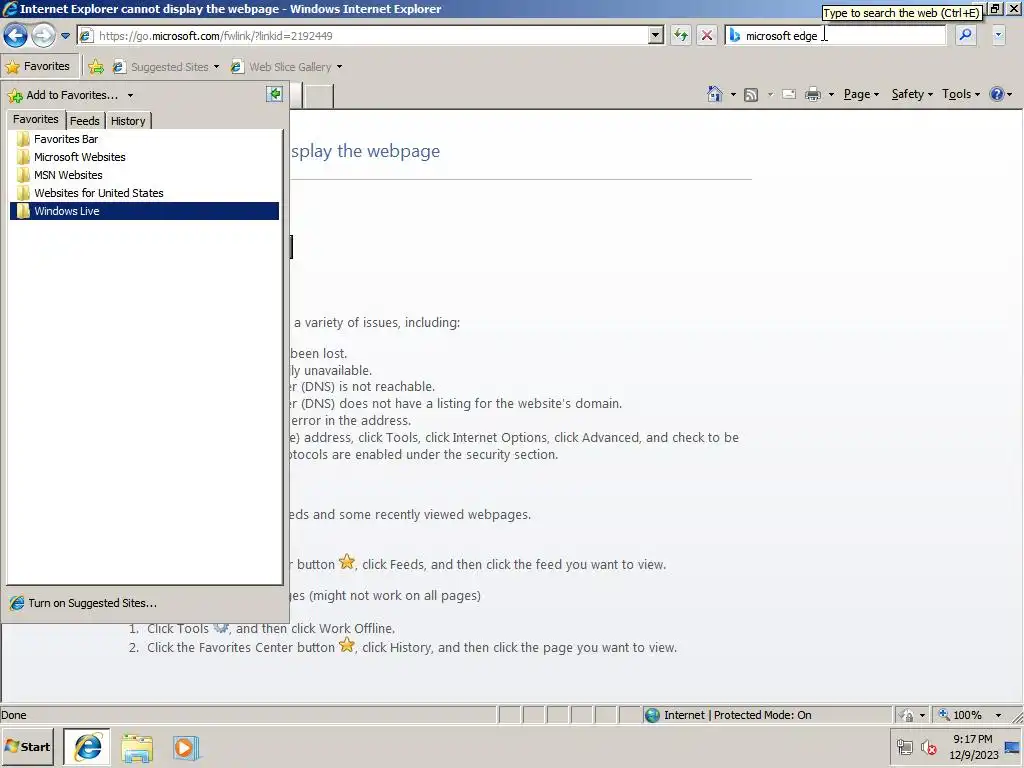Click the network tray icon
The width and height of the screenshot is (1024, 768).
[904, 746]
